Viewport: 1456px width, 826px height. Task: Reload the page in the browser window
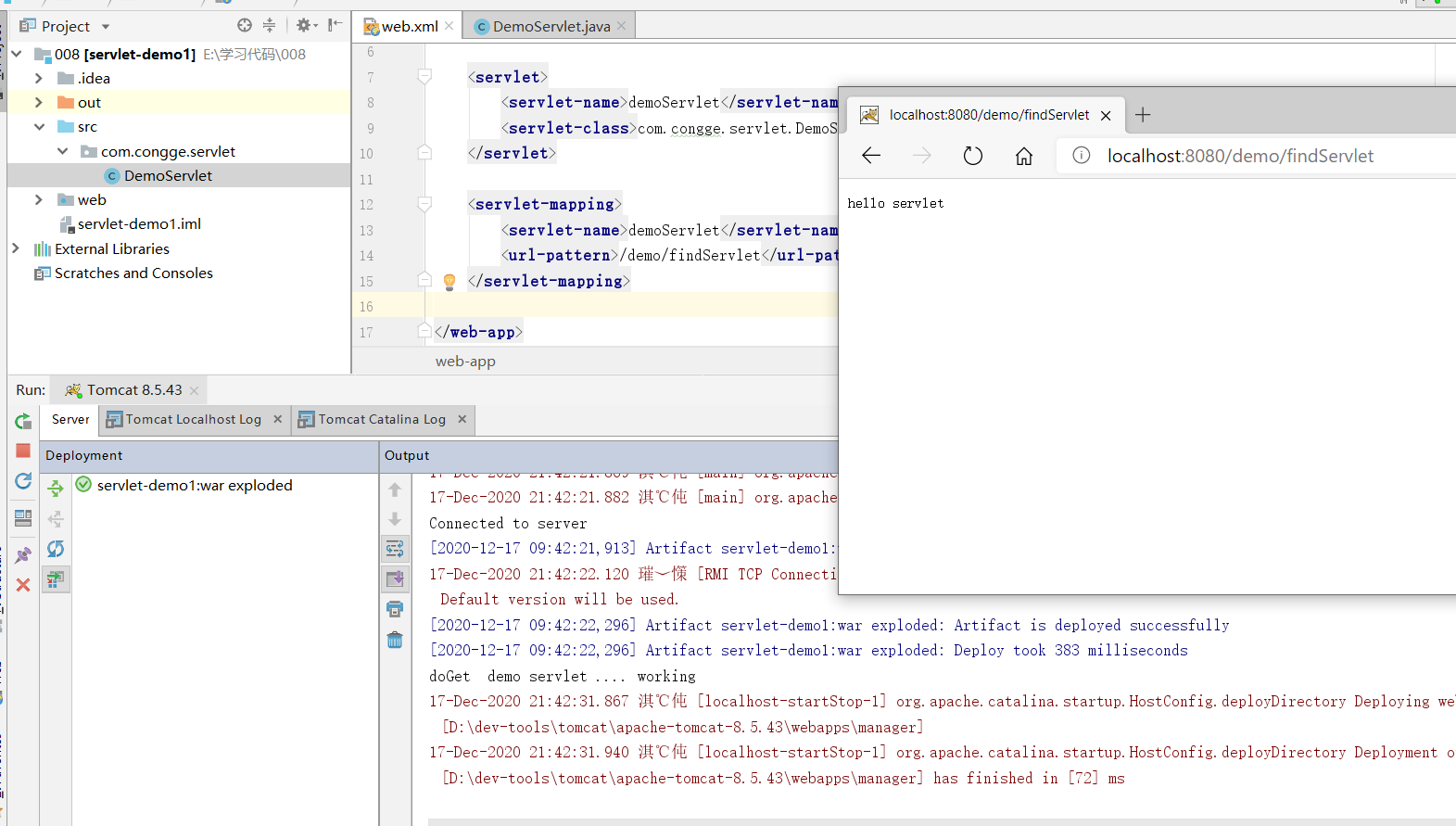(972, 156)
